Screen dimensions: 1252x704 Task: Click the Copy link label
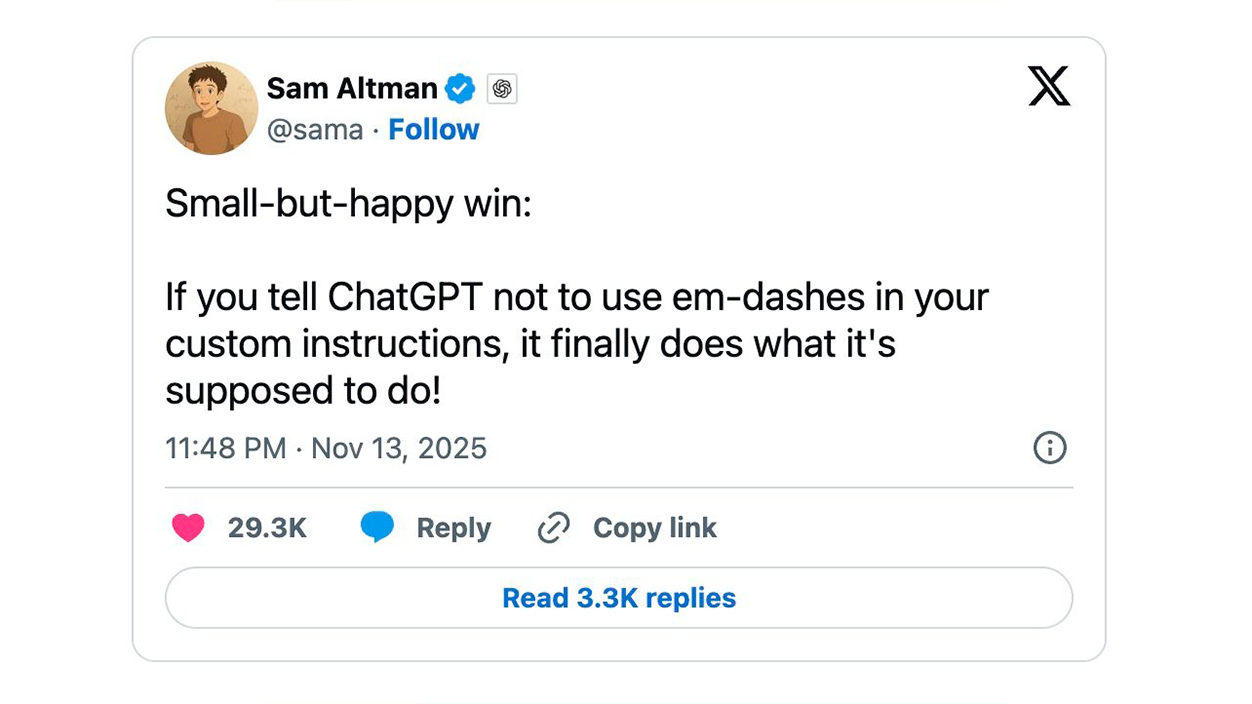click(654, 527)
